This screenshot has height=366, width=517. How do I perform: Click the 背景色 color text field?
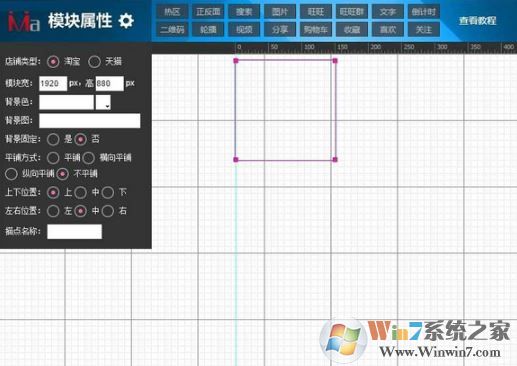click(x=66, y=102)
